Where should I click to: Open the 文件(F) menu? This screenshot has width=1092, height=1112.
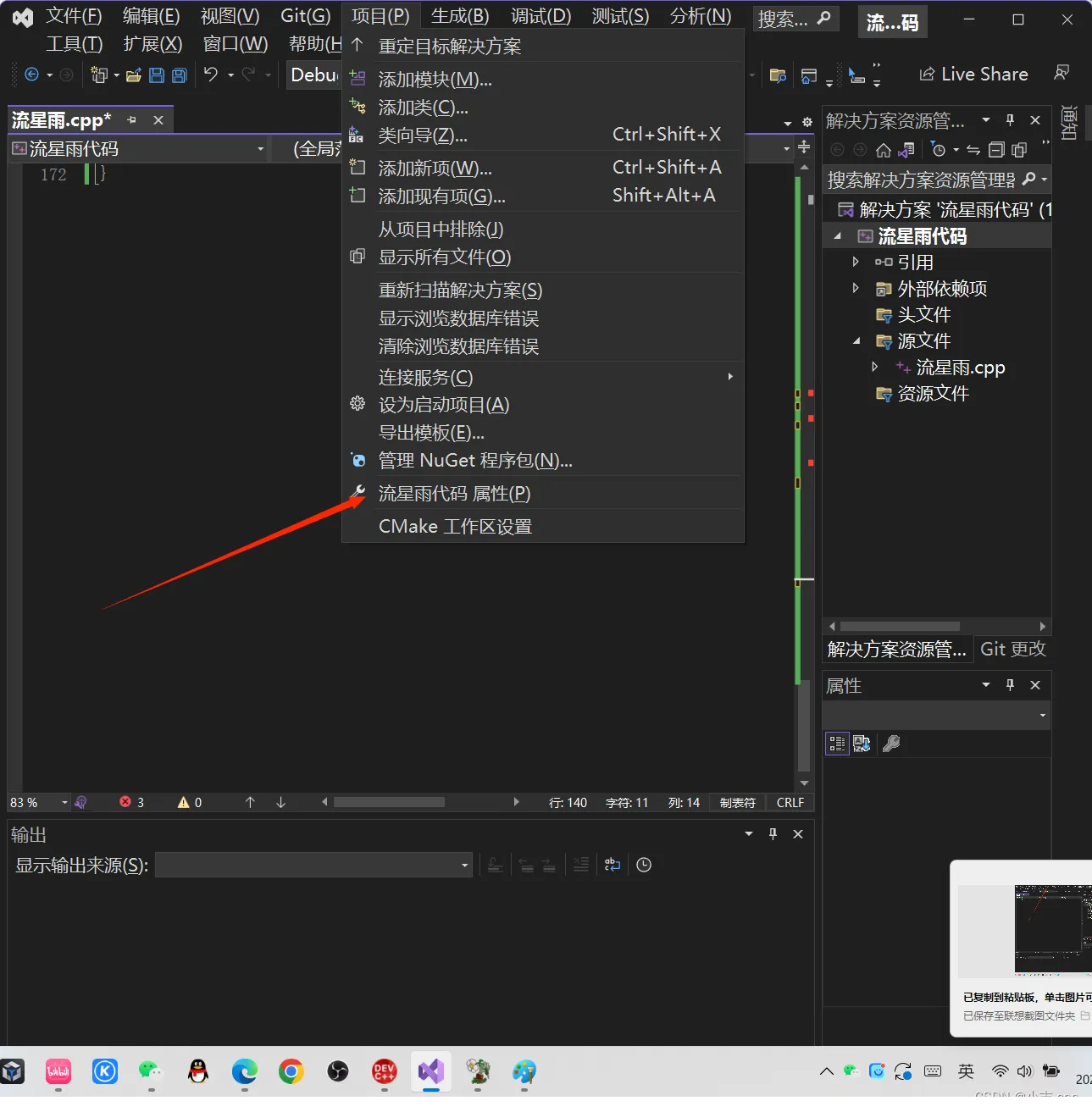tap(74, 16)
